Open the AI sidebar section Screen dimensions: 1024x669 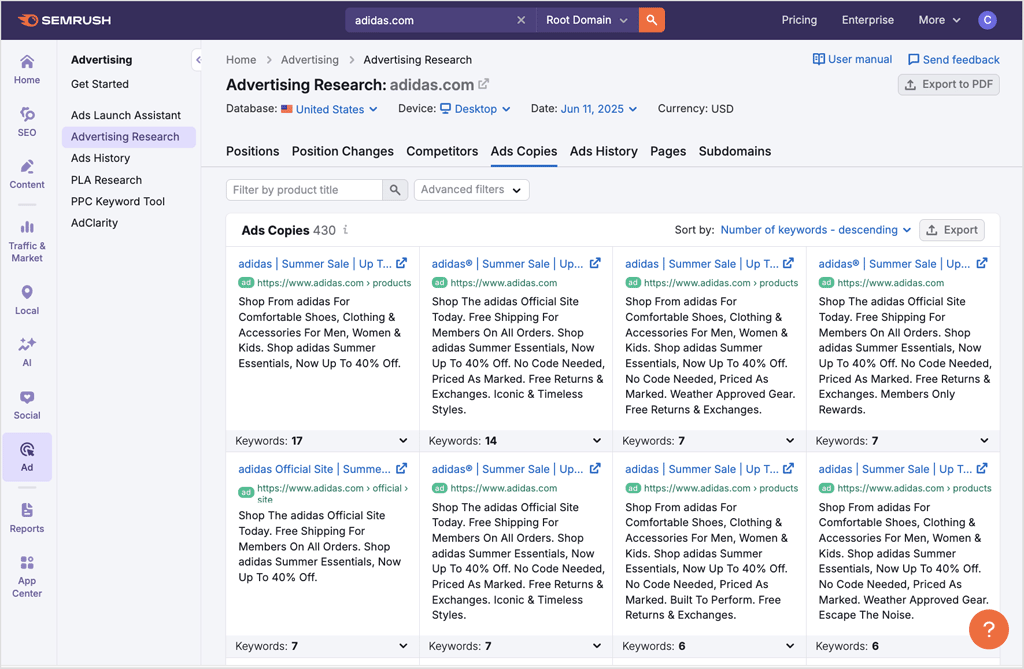(x=27, y=353)
